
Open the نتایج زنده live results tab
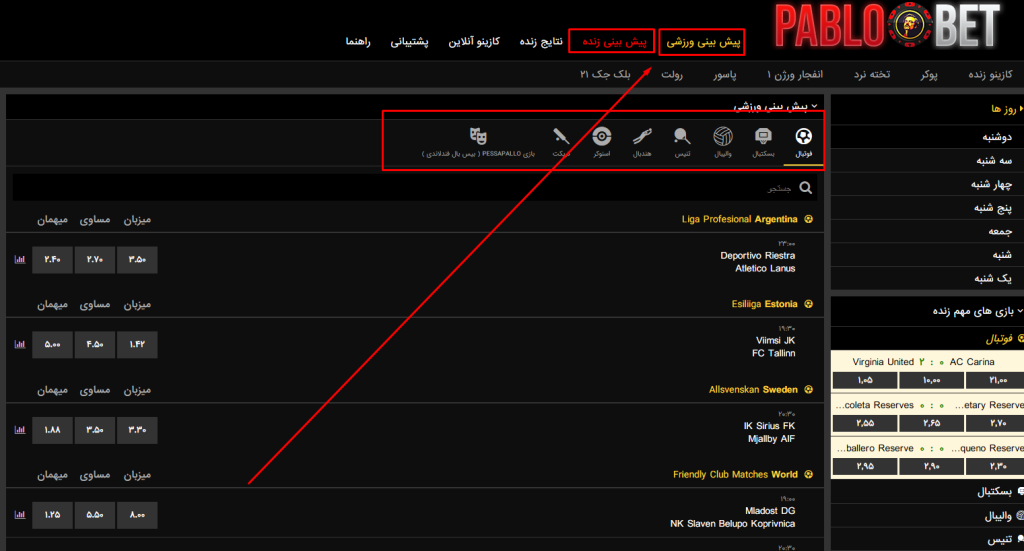(x=541, y=42)
